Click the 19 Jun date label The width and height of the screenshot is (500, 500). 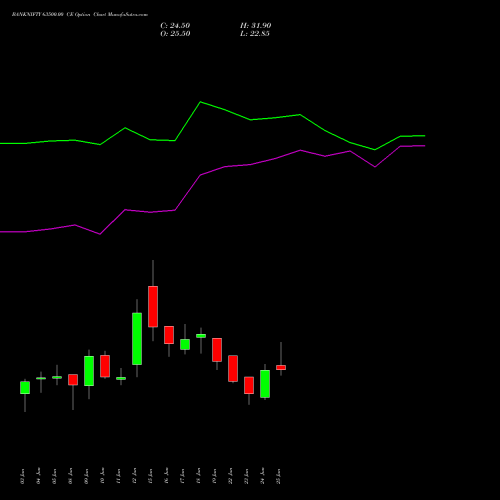tap(215, 476)
